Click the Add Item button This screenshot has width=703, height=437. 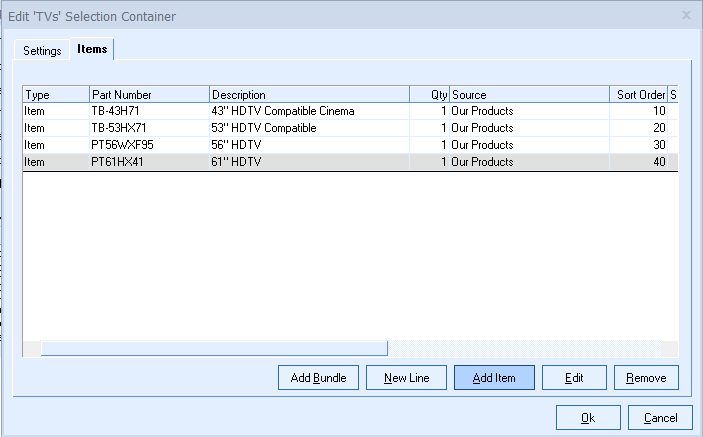(x=494, y=377)
